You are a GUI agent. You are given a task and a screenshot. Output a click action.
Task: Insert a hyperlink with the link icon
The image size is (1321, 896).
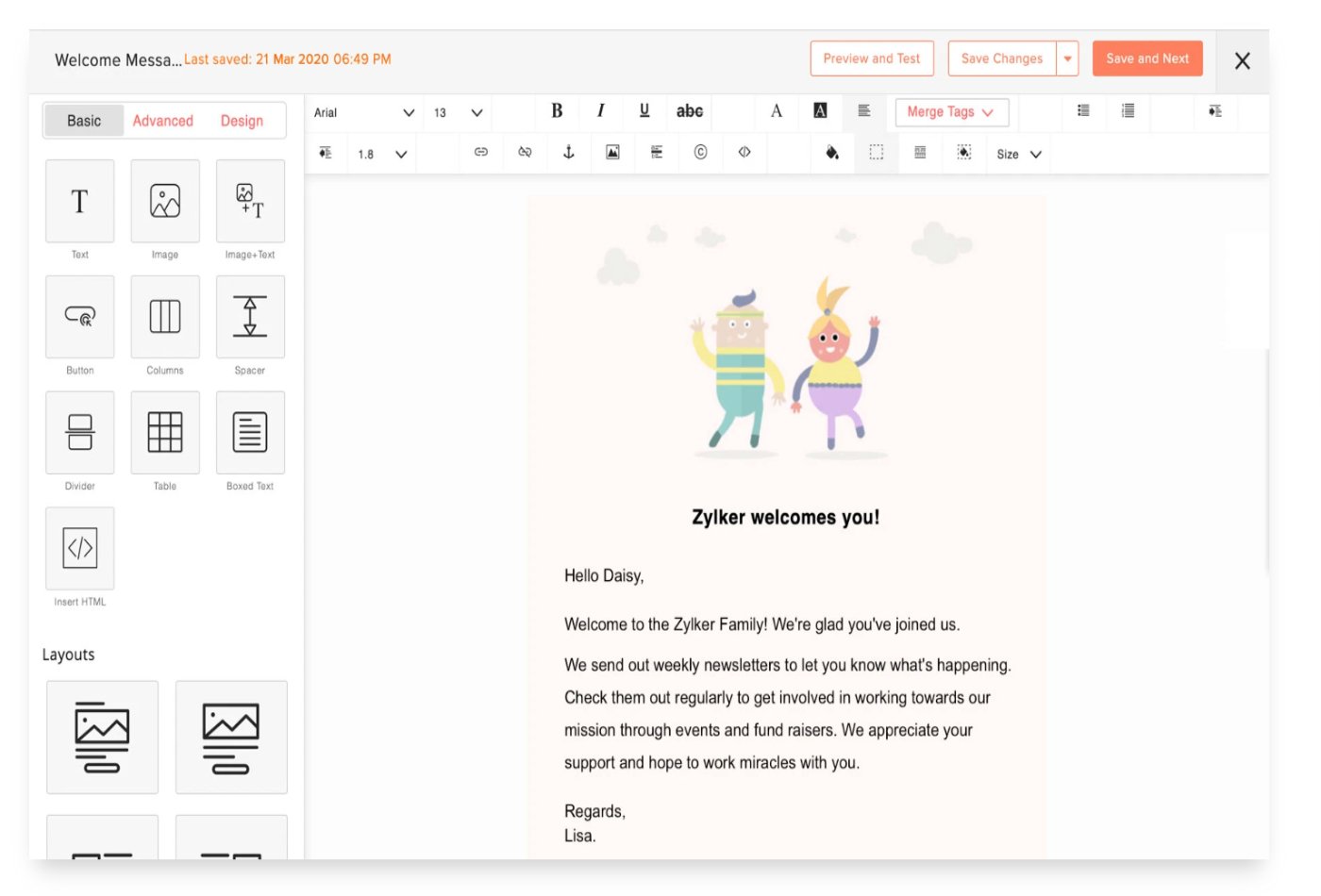[481, 152]
